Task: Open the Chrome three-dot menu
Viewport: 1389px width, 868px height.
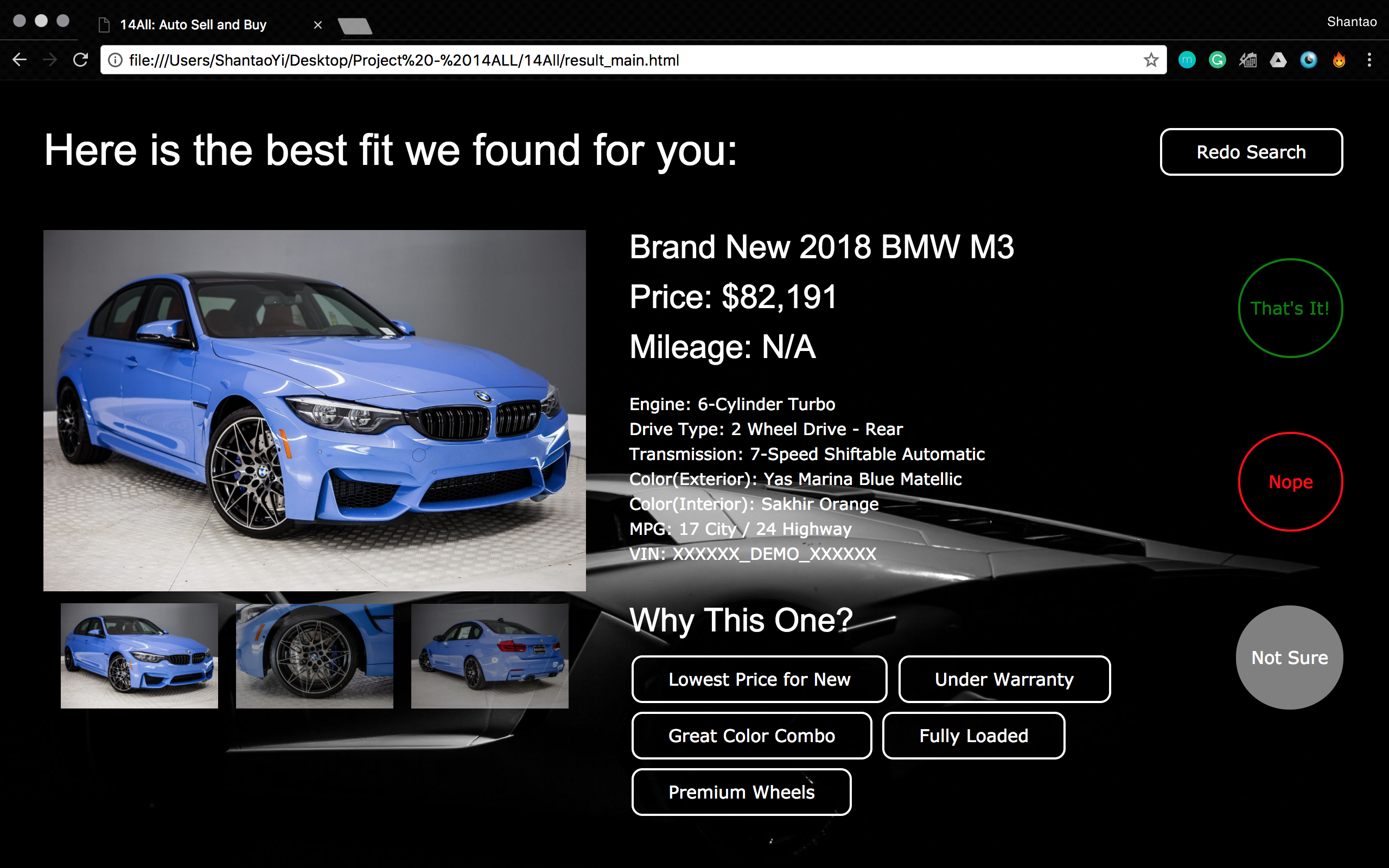Action: (1369, 60)
